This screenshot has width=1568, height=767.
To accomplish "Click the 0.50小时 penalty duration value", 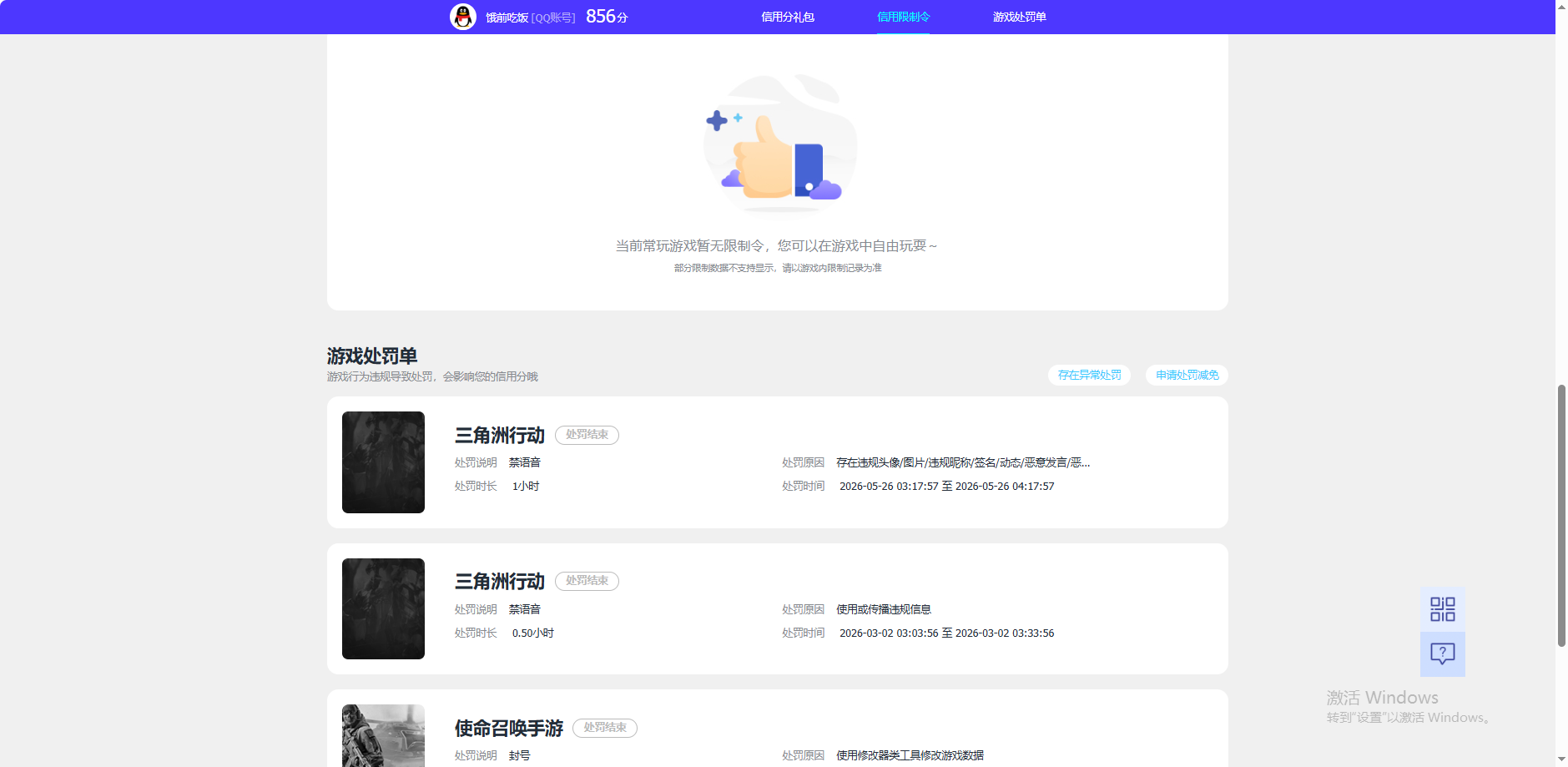I will [x=533, y=633].
